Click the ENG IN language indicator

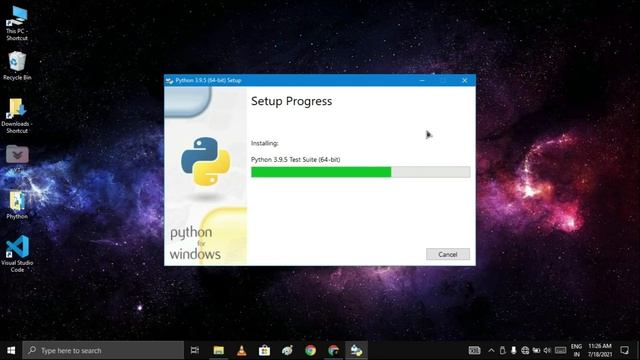(576, 351)
